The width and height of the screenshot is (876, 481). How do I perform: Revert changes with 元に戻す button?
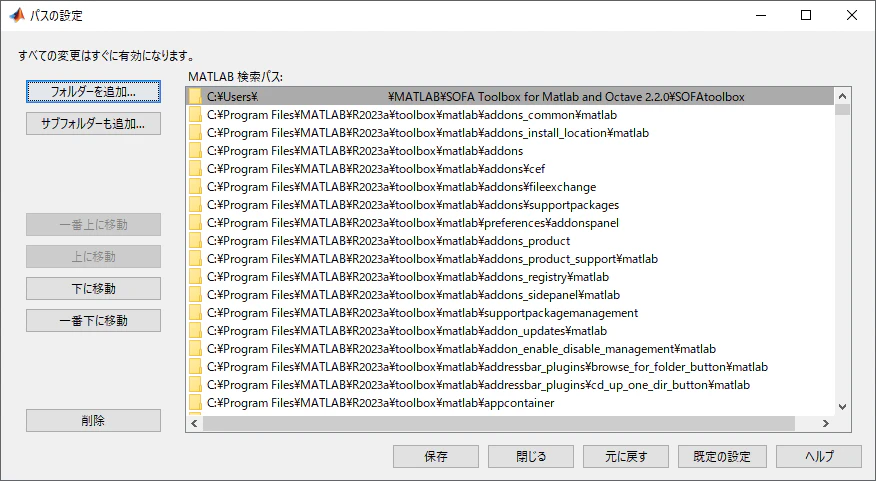click(626, 456)
